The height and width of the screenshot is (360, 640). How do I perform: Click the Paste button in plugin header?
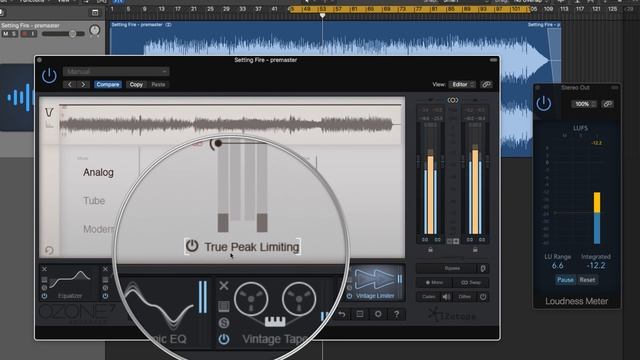(158, 84)
